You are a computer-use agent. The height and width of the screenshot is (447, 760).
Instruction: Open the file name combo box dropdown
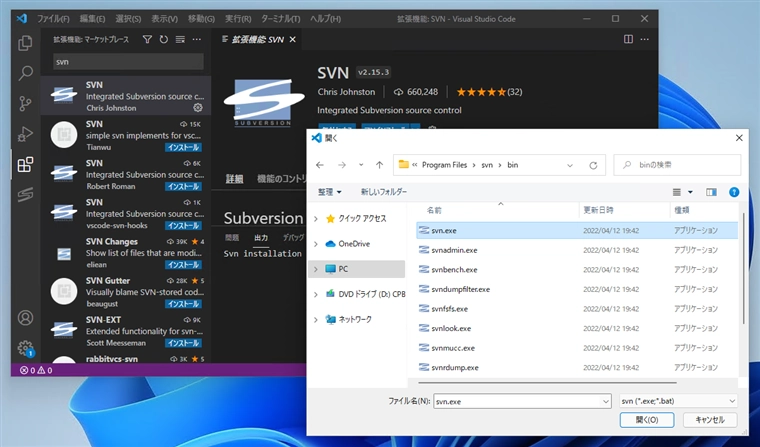(605, 401)
